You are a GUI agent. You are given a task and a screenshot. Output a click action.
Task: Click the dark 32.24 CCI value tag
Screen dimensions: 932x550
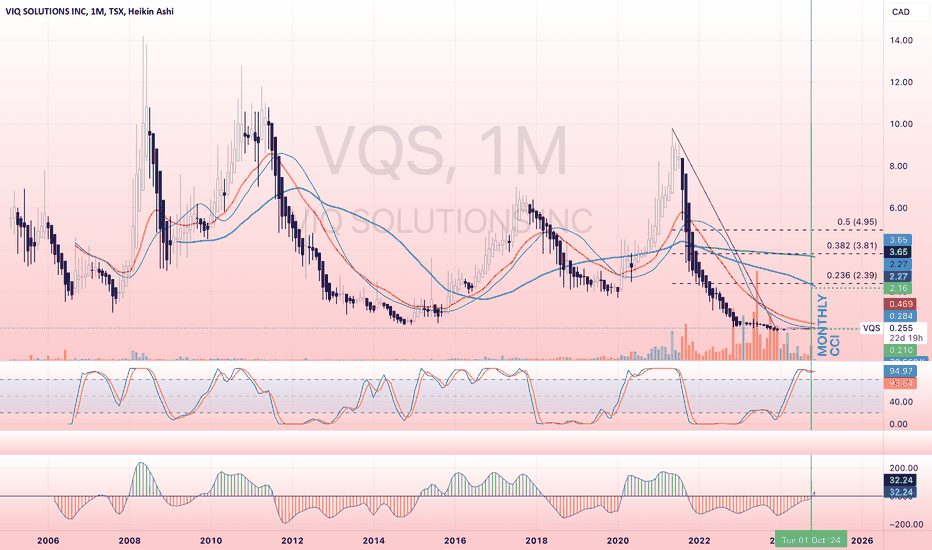pos(901,480)
